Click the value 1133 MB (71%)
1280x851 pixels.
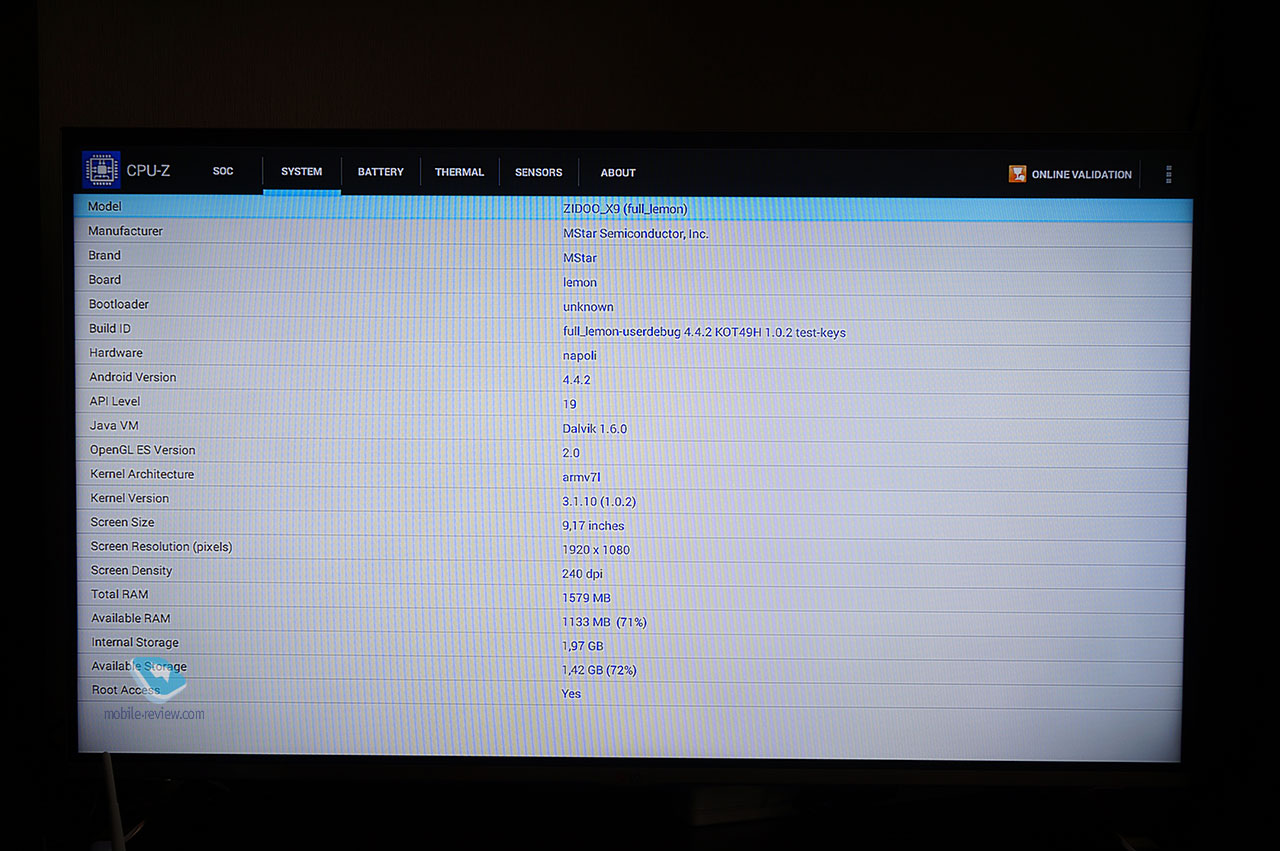click(604, 622)
